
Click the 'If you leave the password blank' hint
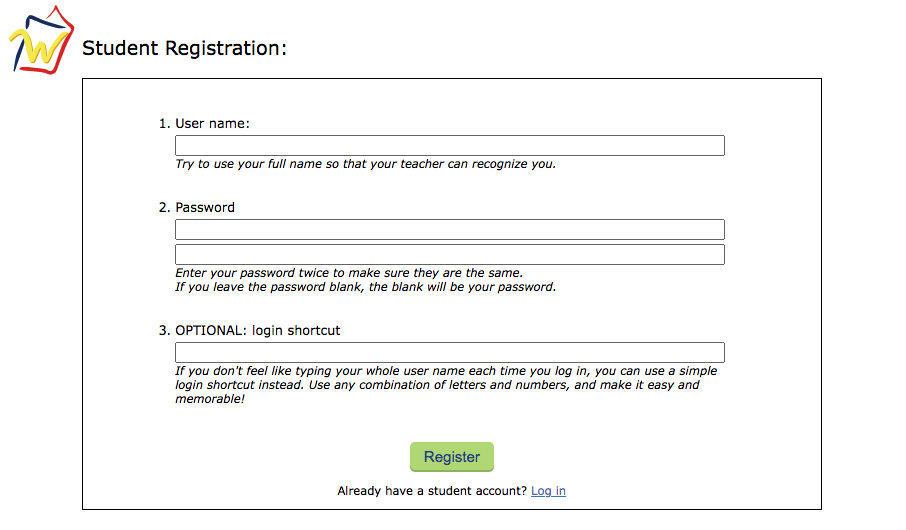(365, 287)
